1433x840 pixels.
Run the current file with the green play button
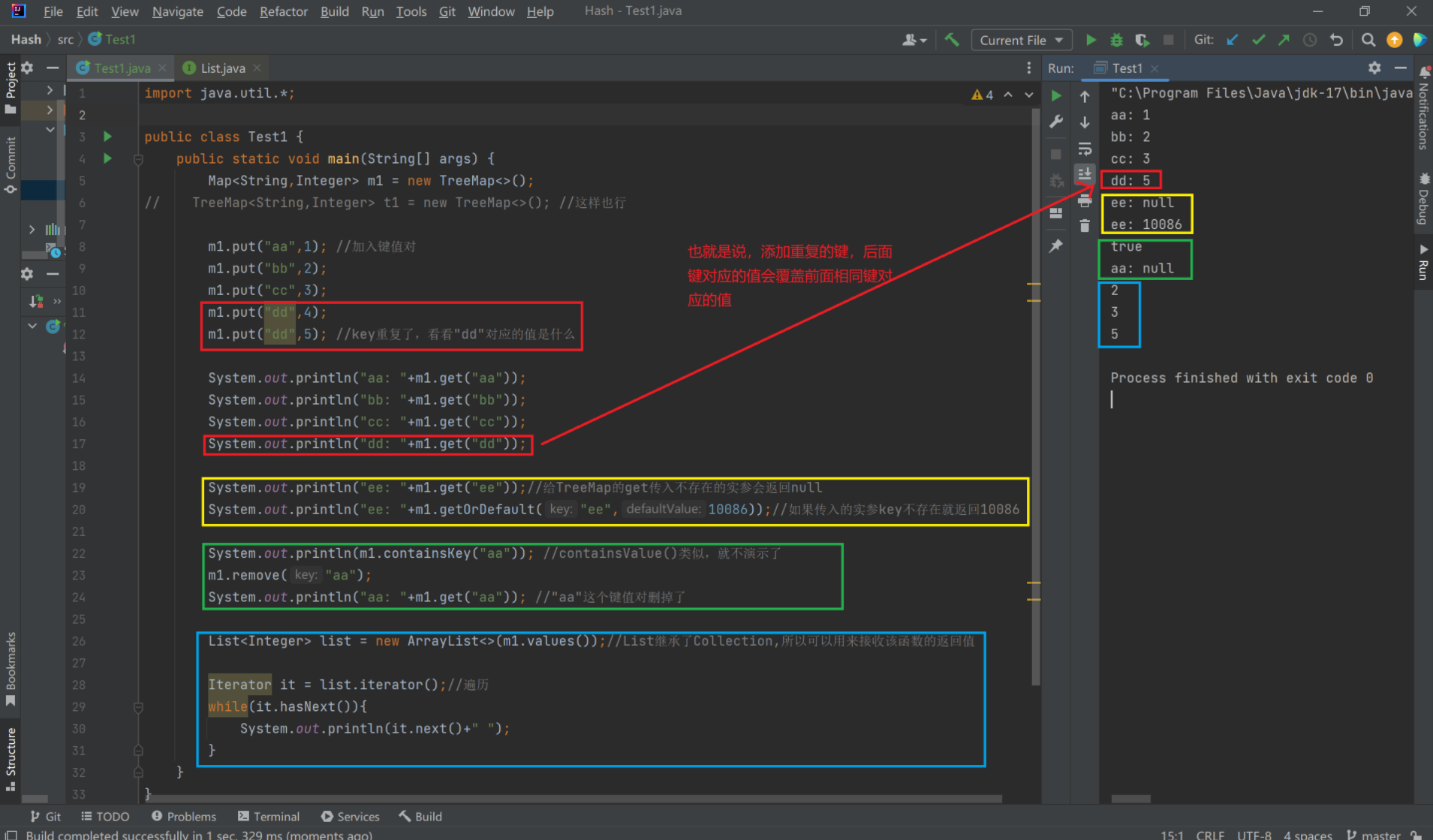point(1091,40)
